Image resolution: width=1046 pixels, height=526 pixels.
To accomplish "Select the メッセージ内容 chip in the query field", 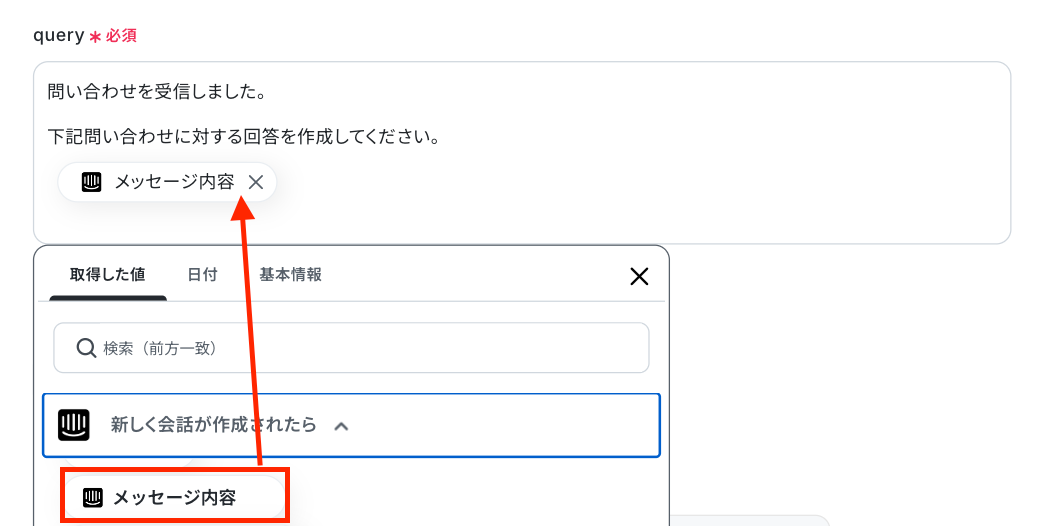I will click(x=167, y=182).
